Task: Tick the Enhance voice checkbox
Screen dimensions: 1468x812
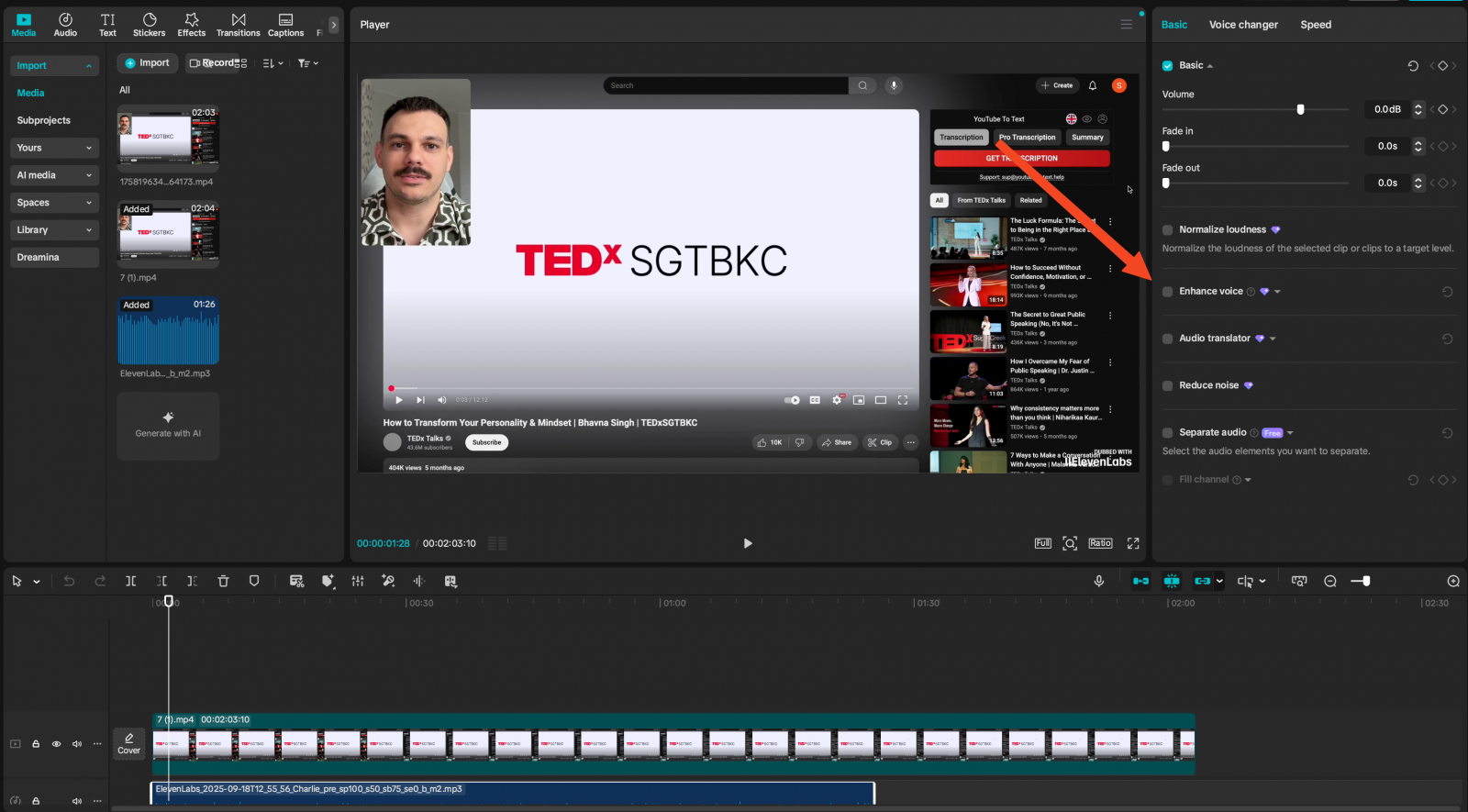Action: (x=1167, y=292)
